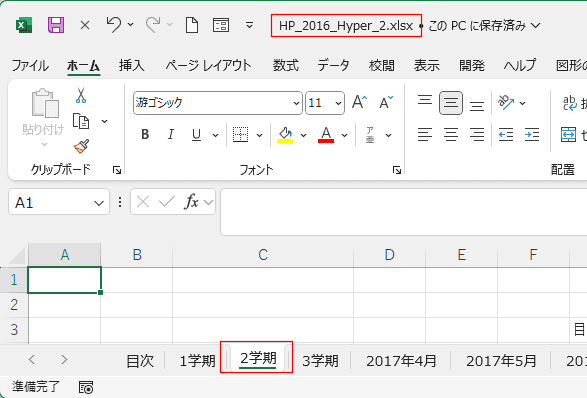Image resolution: width=587 pixels, height=398 pixels.
Task: Click the Insert Function fx icon
Action: tap(191, 202)
